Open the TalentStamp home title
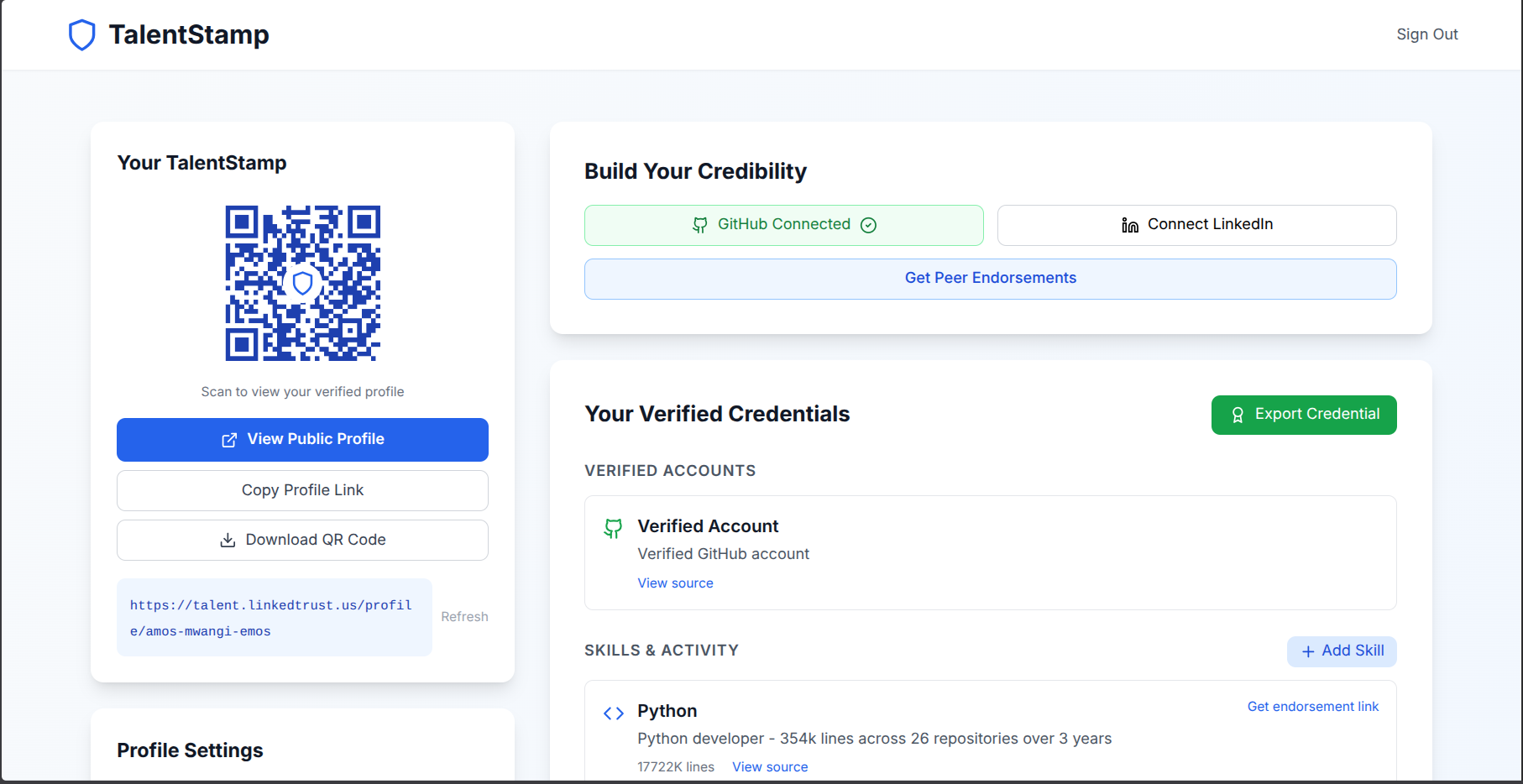Image resolution: width=1523 pixels, height=784 pixels. tap(189, 34)
